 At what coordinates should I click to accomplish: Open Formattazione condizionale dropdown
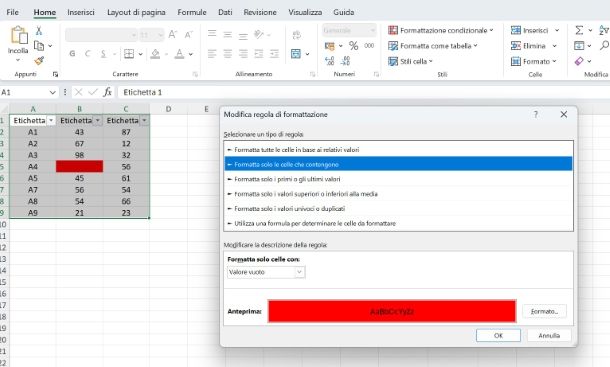click(x=441, y=30)
